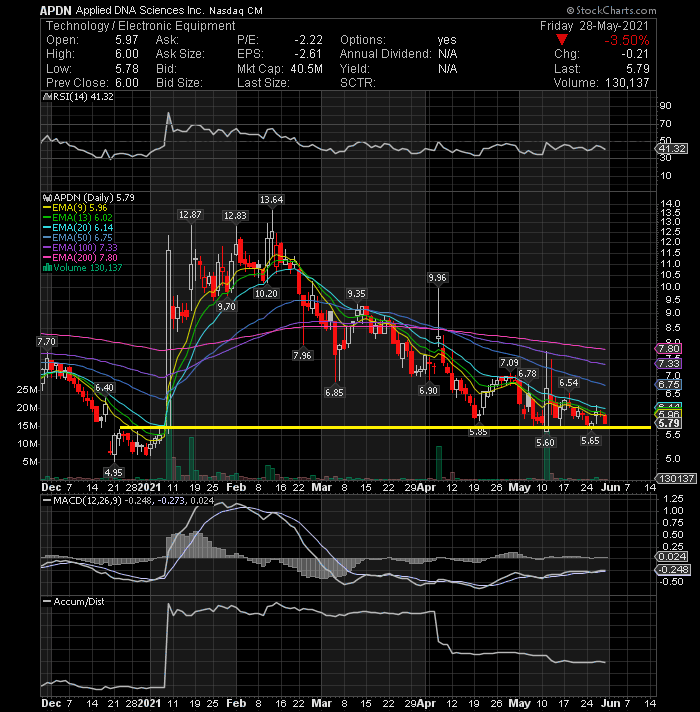Image resolution: width=700 pixels, height=712 pixels.
Task: Click the candlestick icon beside APDN (Daily)
Action: tap(47, 198)
